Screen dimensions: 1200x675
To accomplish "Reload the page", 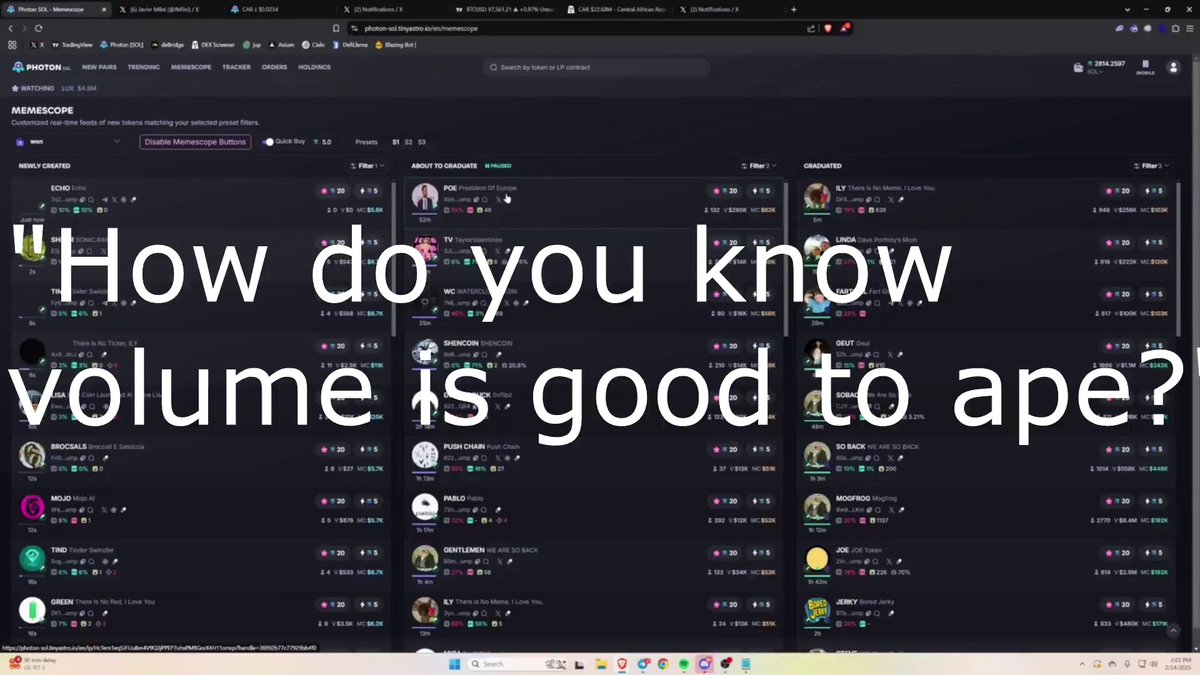I will click(38, 28).
